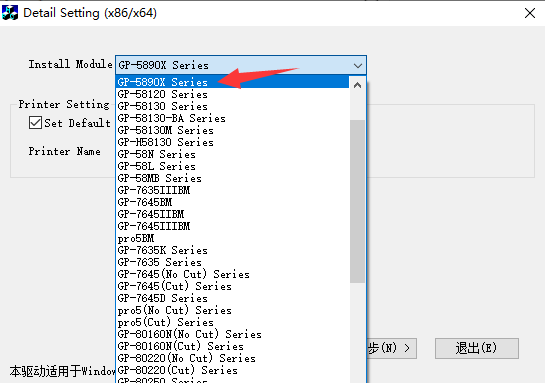Select pro5(No Cut) Series
Screen dimensions: 545x383
pyautogui.click(x=233, y=310)
